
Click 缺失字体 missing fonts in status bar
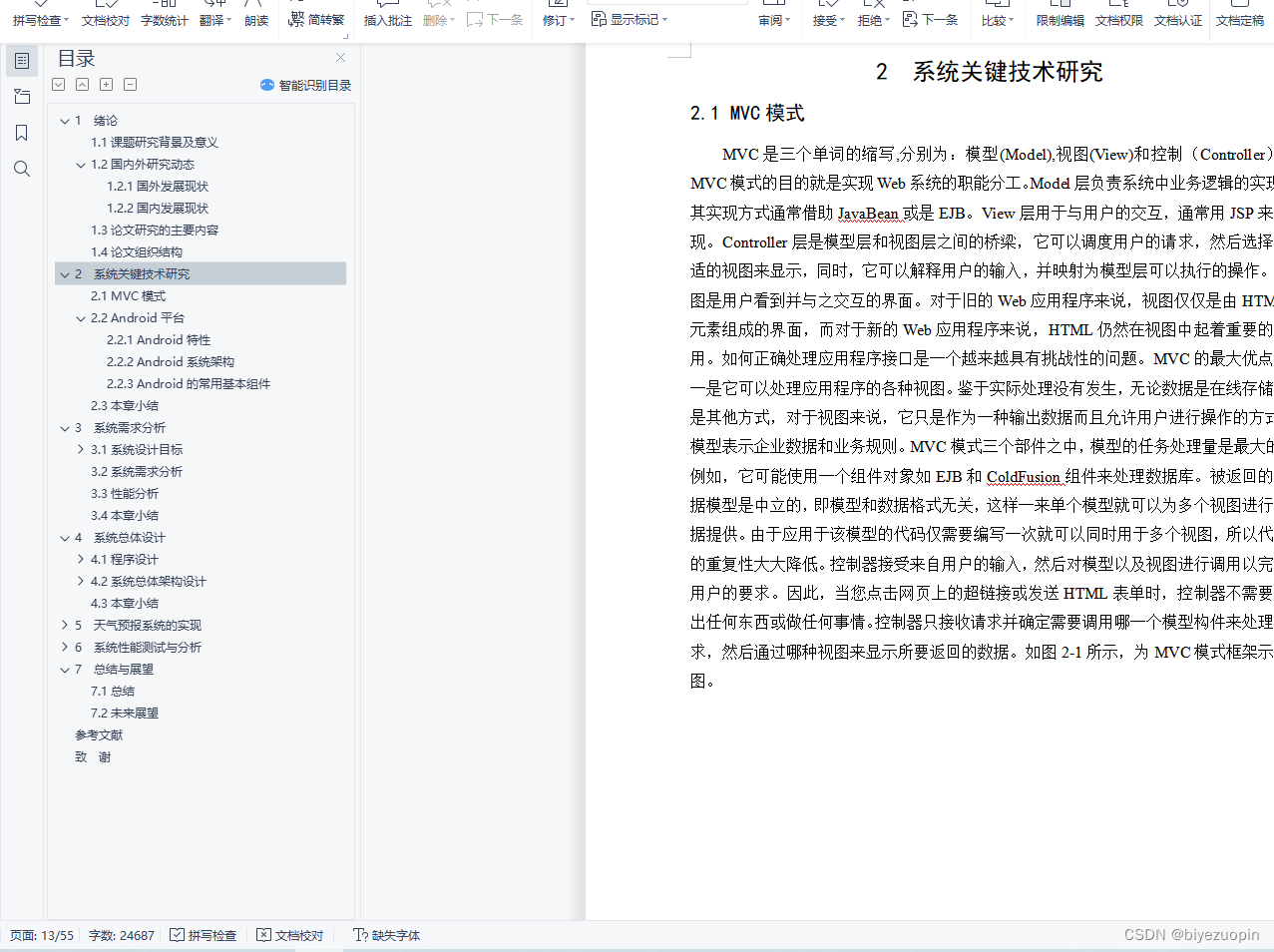tap(387, 936)
